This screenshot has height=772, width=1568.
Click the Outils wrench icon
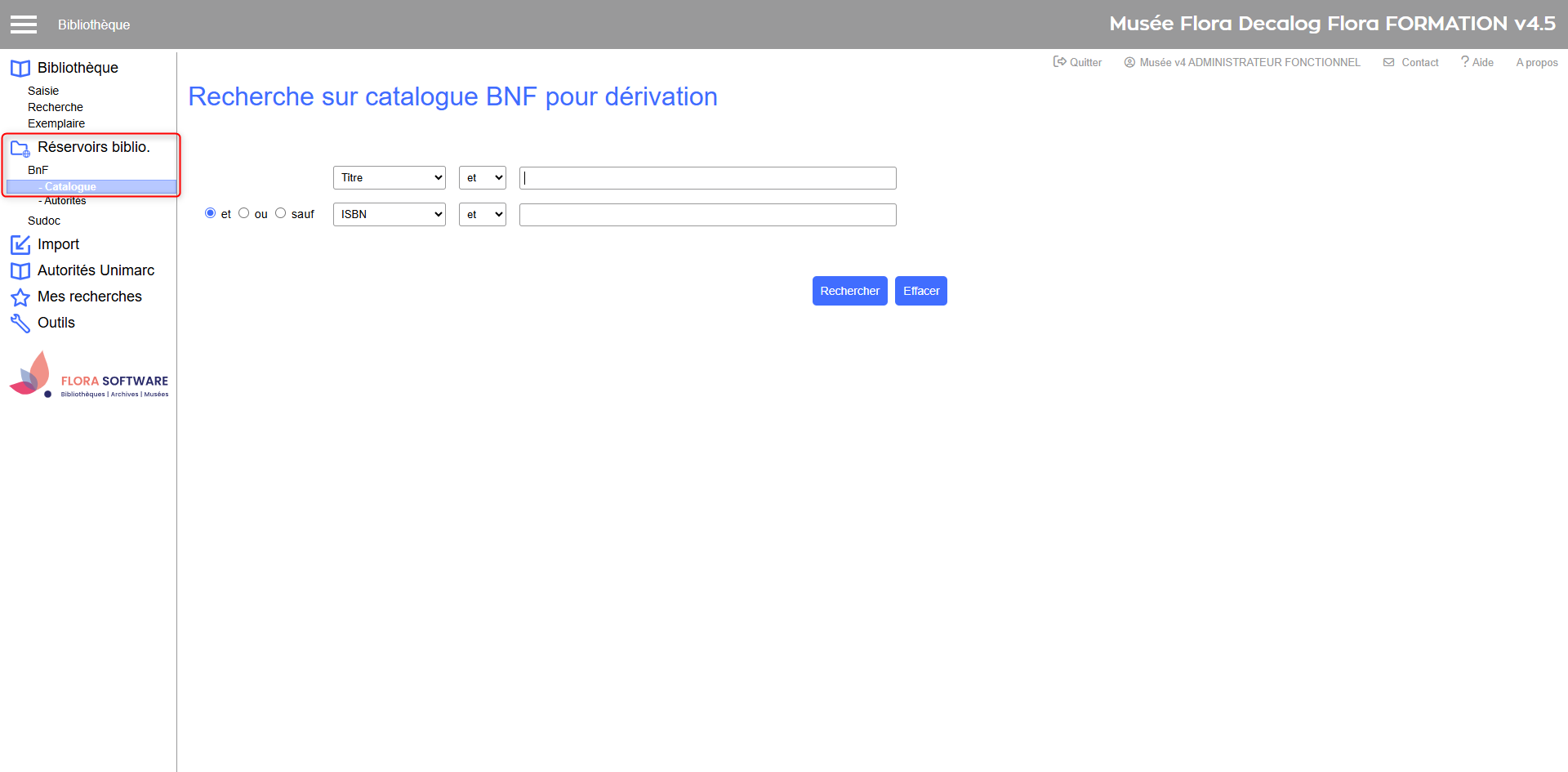pyautogui.click(x=20, y=324)
